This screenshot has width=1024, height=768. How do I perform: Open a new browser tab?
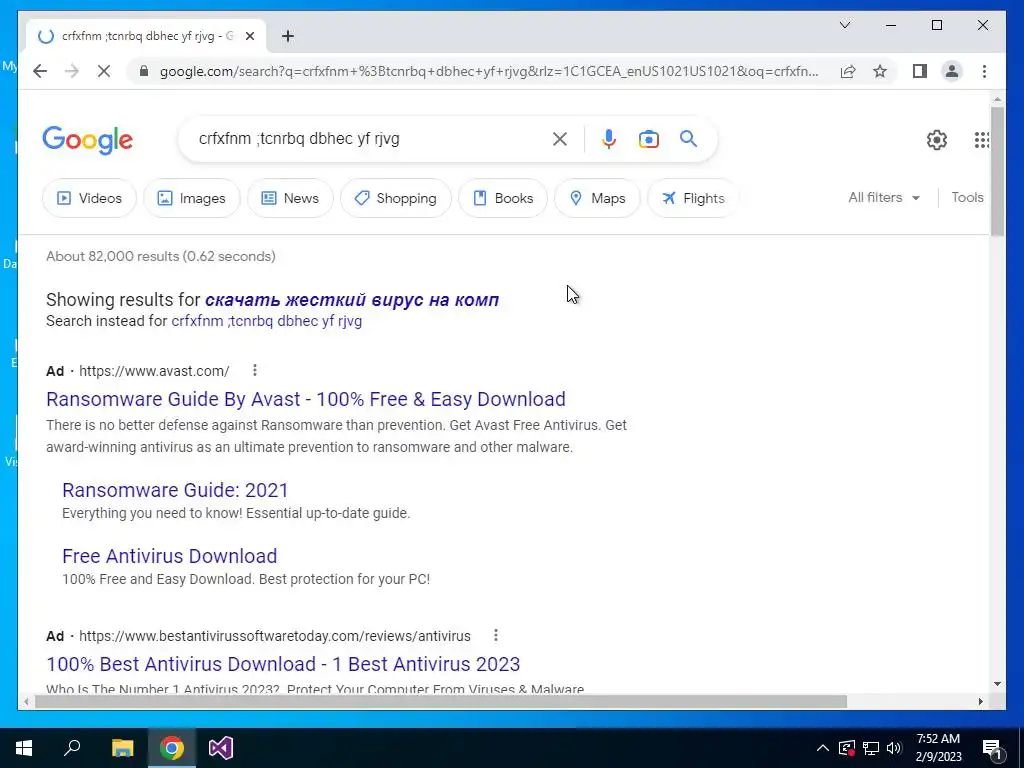(x=288, y=36)
